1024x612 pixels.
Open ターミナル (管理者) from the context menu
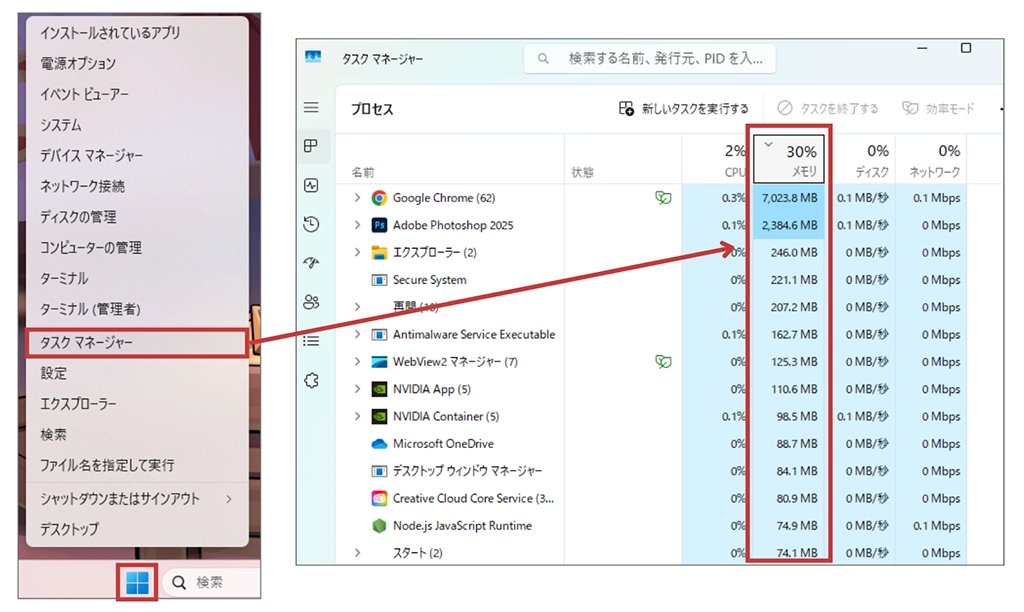(137, 309)
